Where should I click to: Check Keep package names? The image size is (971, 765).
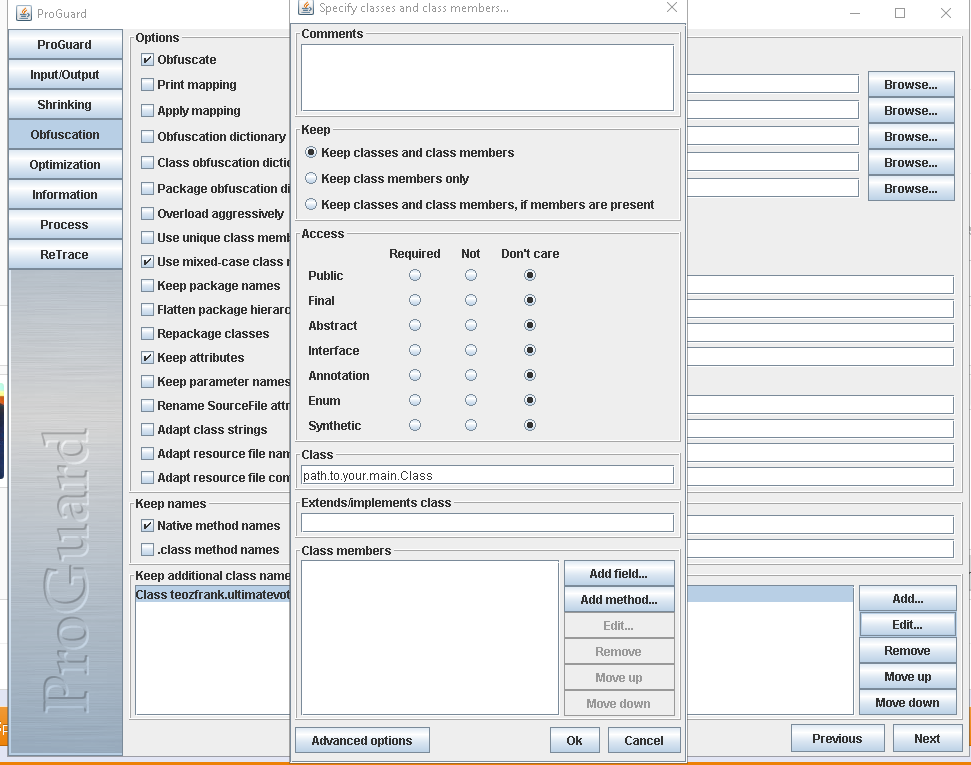click(x=147, y=286)
